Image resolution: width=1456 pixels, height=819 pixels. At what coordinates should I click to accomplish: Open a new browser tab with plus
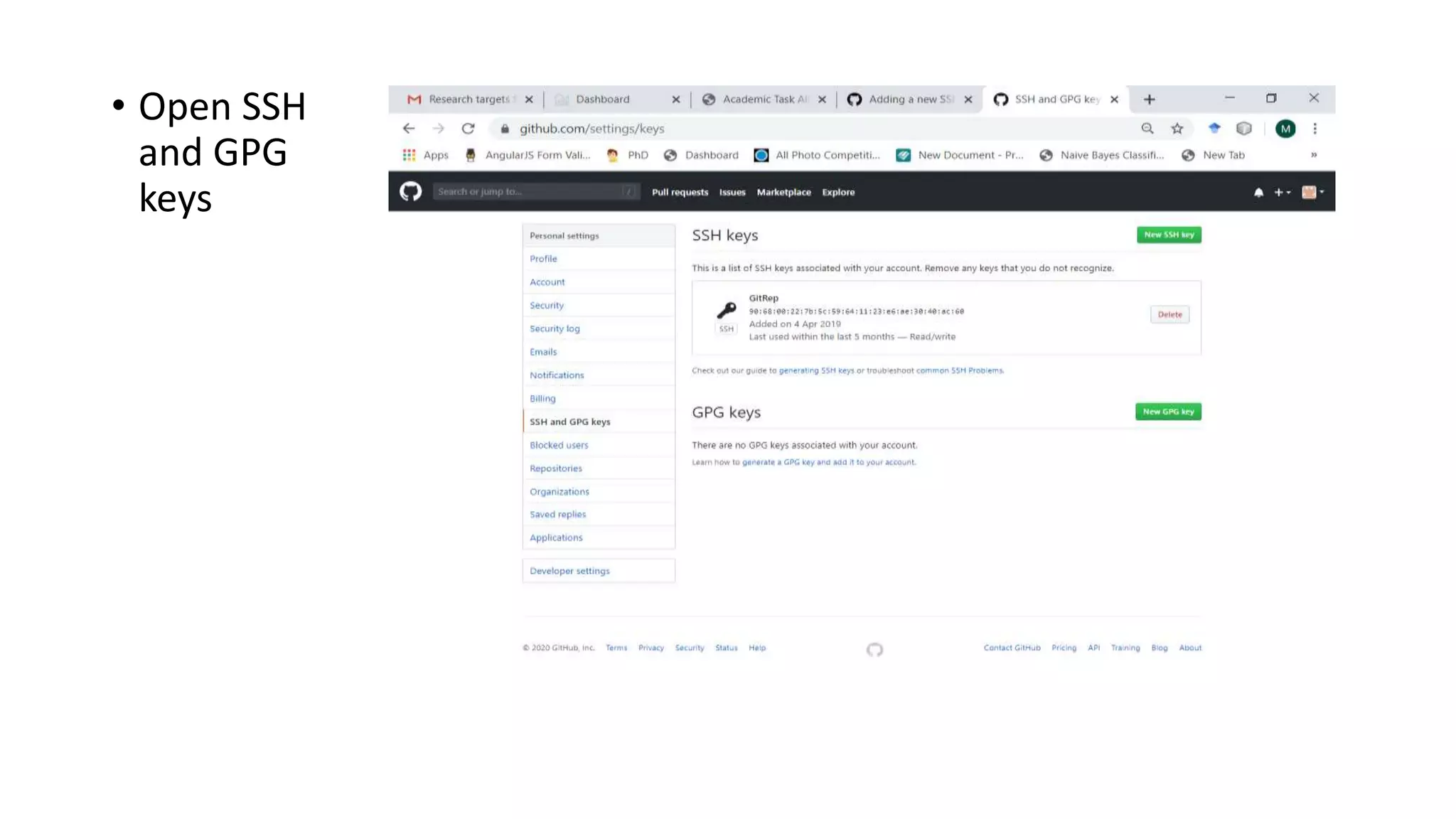[1149, 100]
